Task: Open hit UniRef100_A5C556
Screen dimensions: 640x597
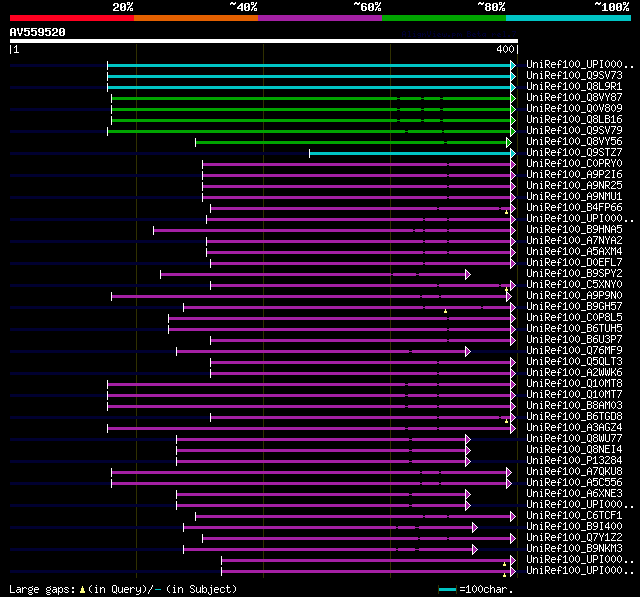Action: point(574,483)
